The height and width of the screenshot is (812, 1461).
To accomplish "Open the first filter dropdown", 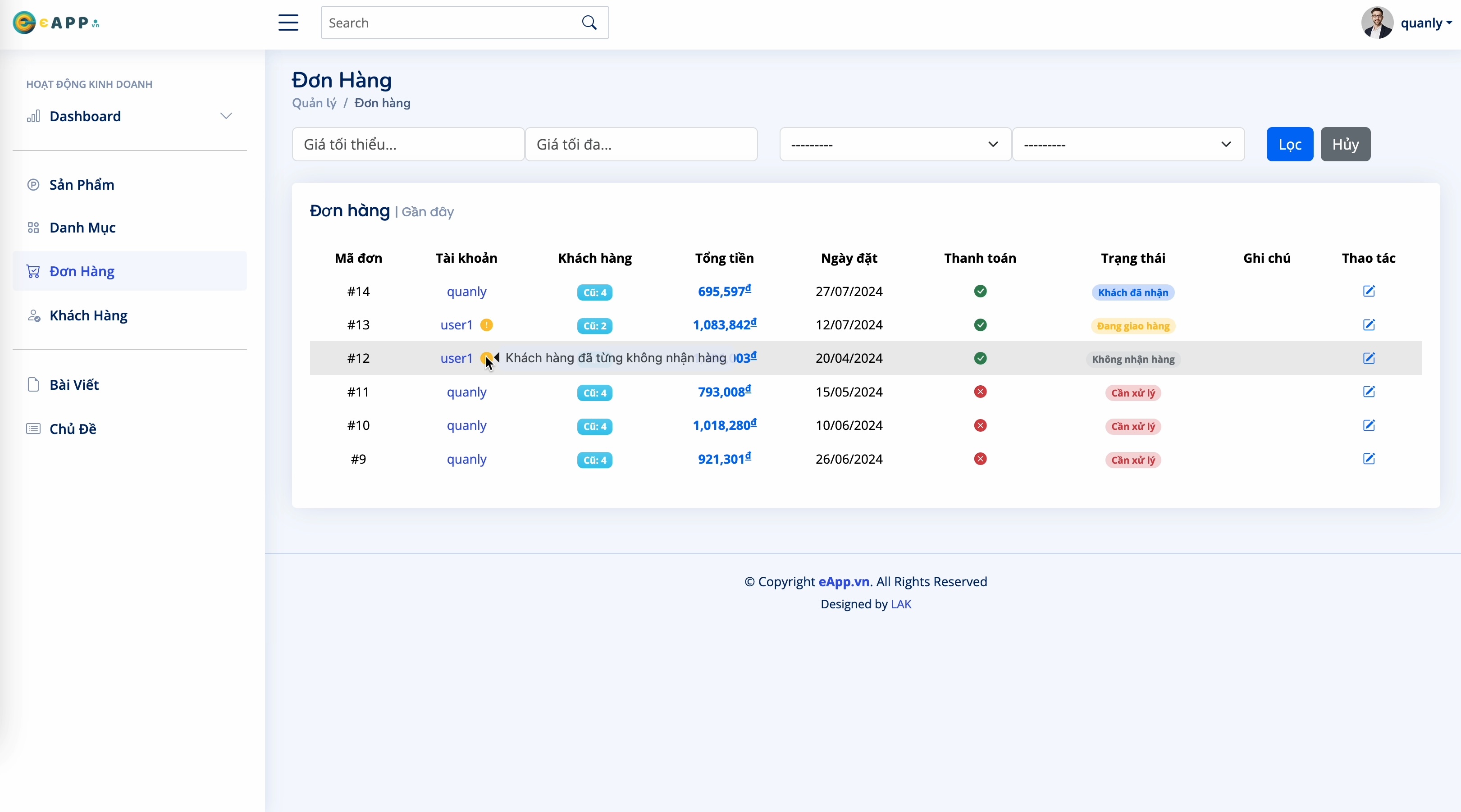I will (895, 144).
